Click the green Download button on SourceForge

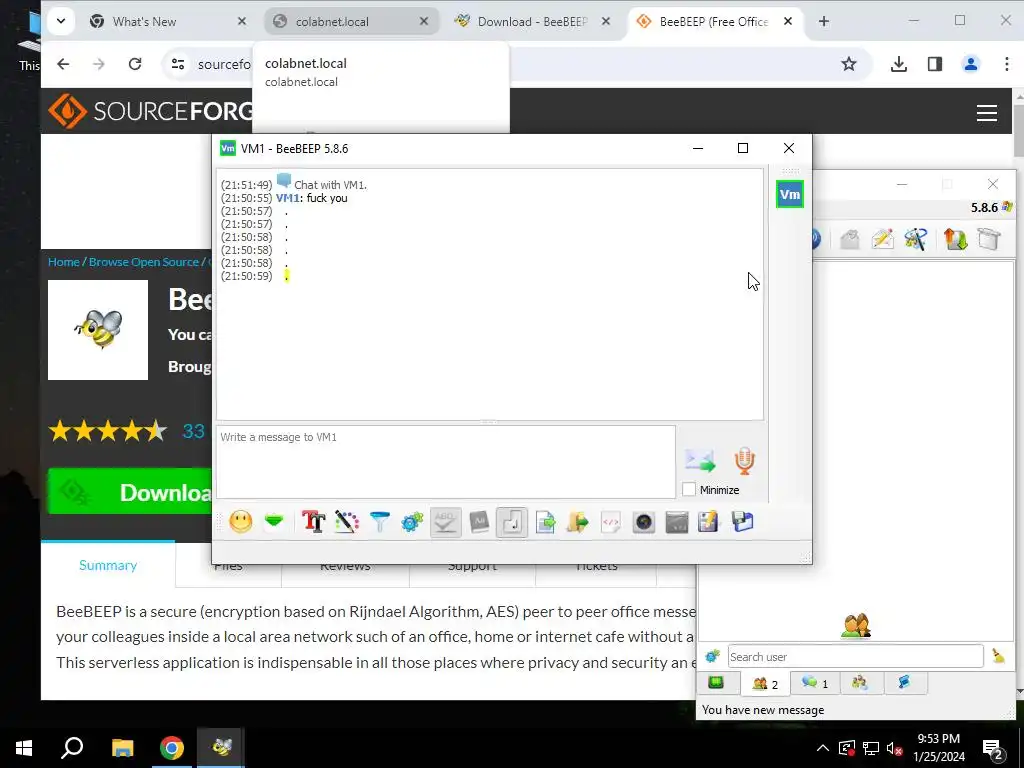pos(130,492)
